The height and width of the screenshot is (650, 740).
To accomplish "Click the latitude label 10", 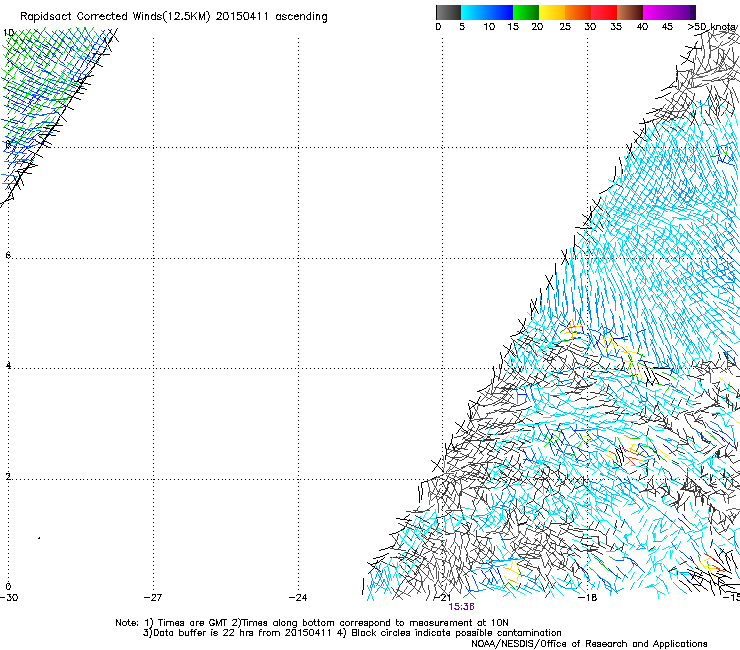I will tap(8, 33).
